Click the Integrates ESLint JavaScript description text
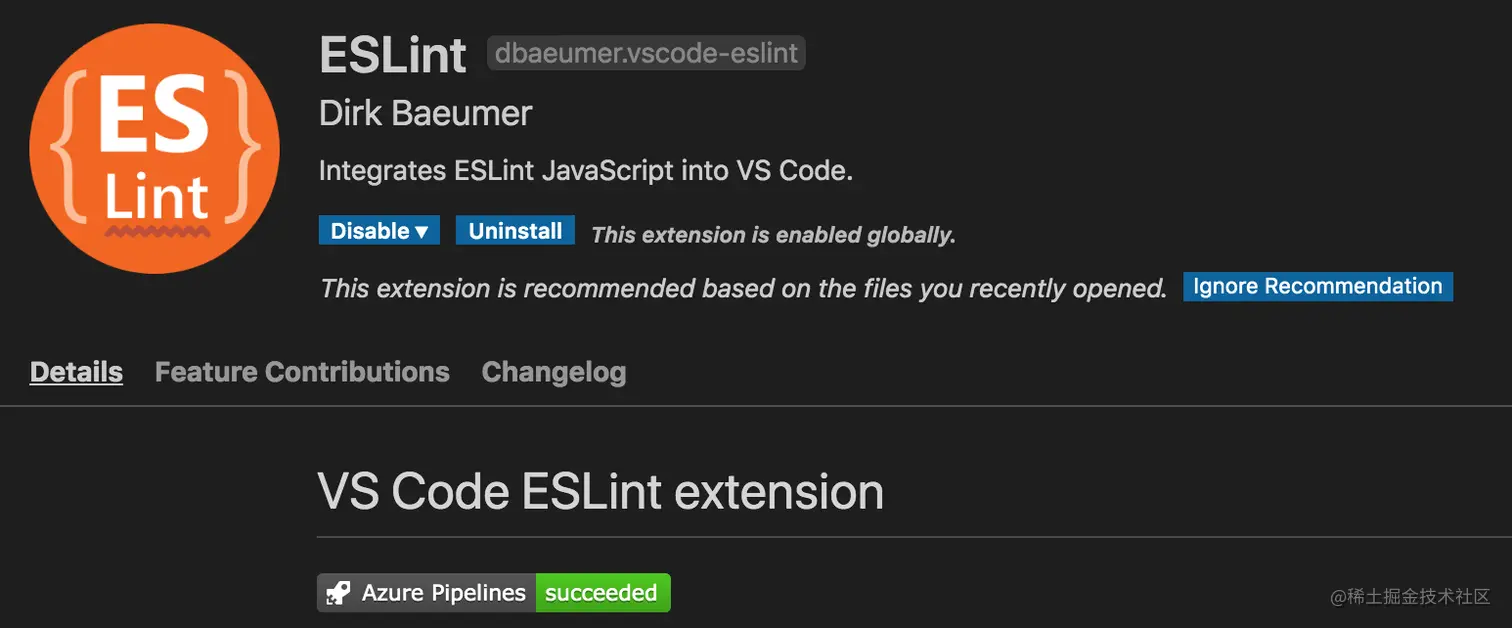 [585, 171]
